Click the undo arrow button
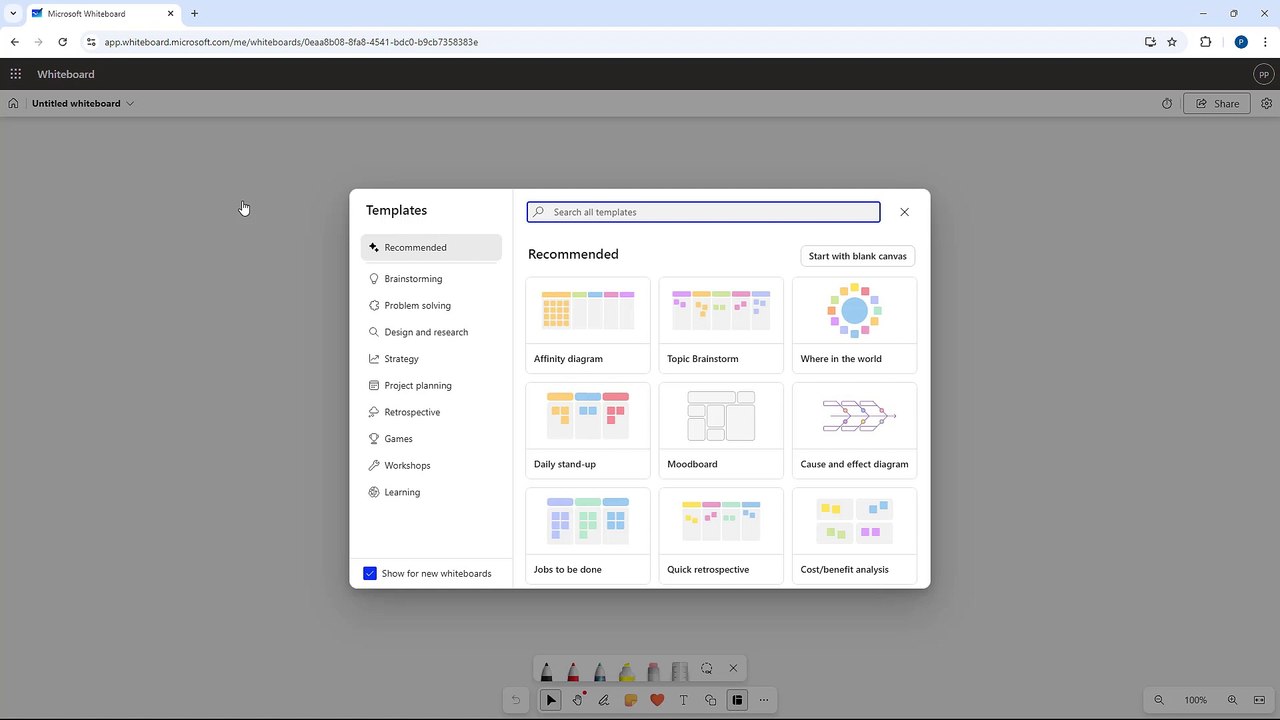Image resolution: width=1280 pixels, height=720 pixels. click(516, 700)
